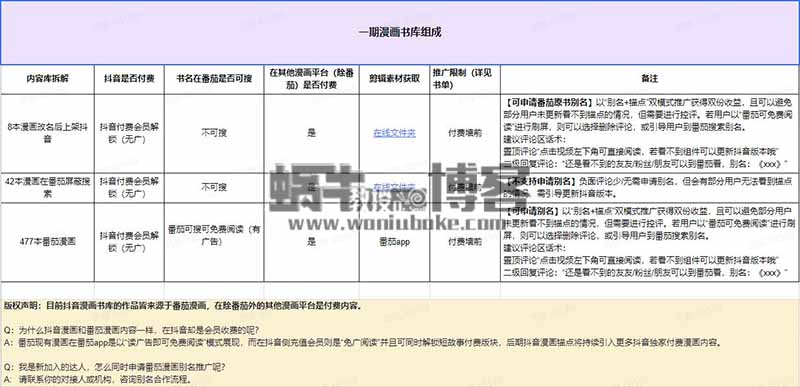Select header 在其他漫画平台（除番茄）是否付费
Viewport: 800px width, 387px height.
(x=311, y=80)
